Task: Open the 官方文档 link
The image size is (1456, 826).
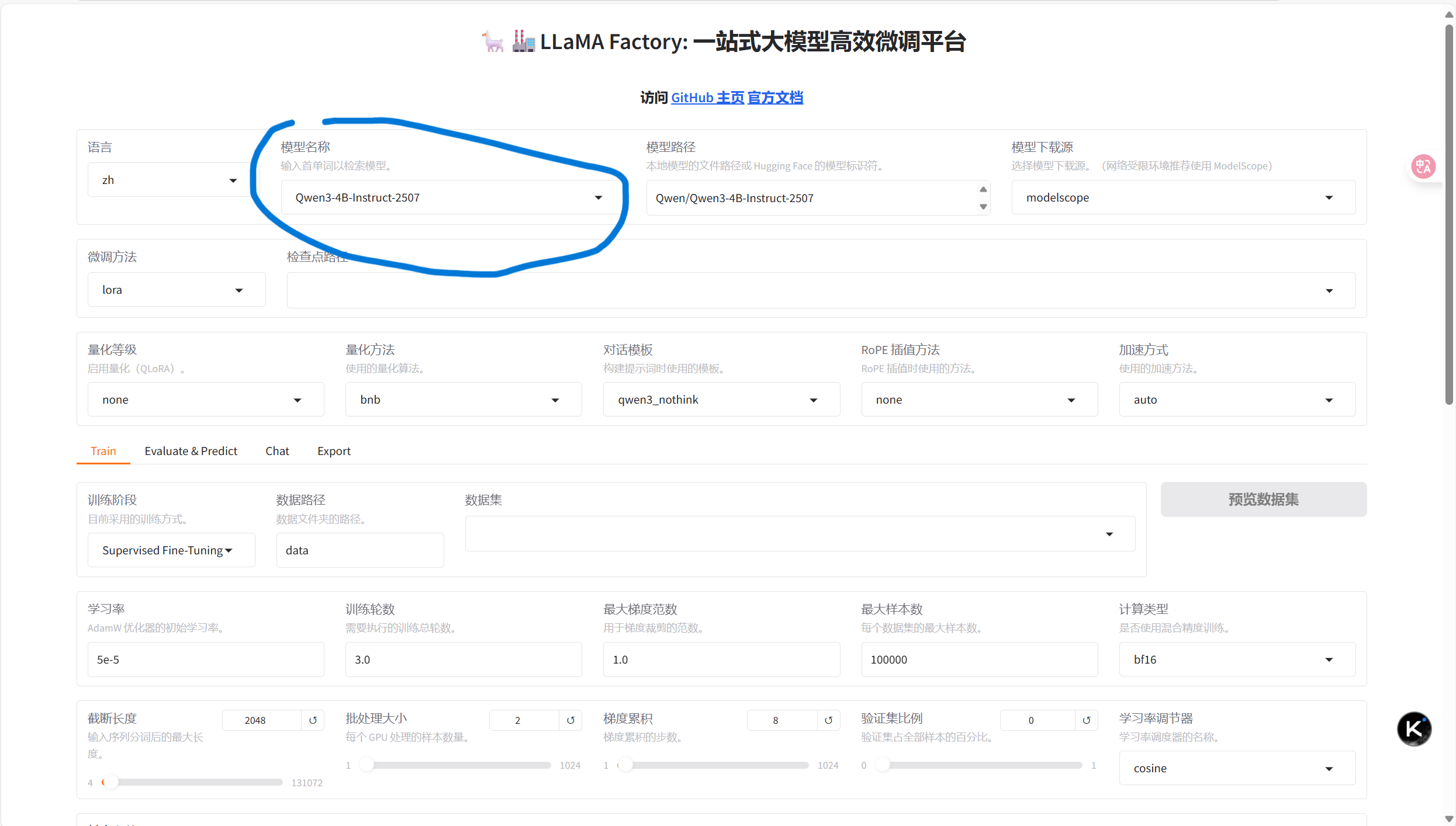Action: 775,98
